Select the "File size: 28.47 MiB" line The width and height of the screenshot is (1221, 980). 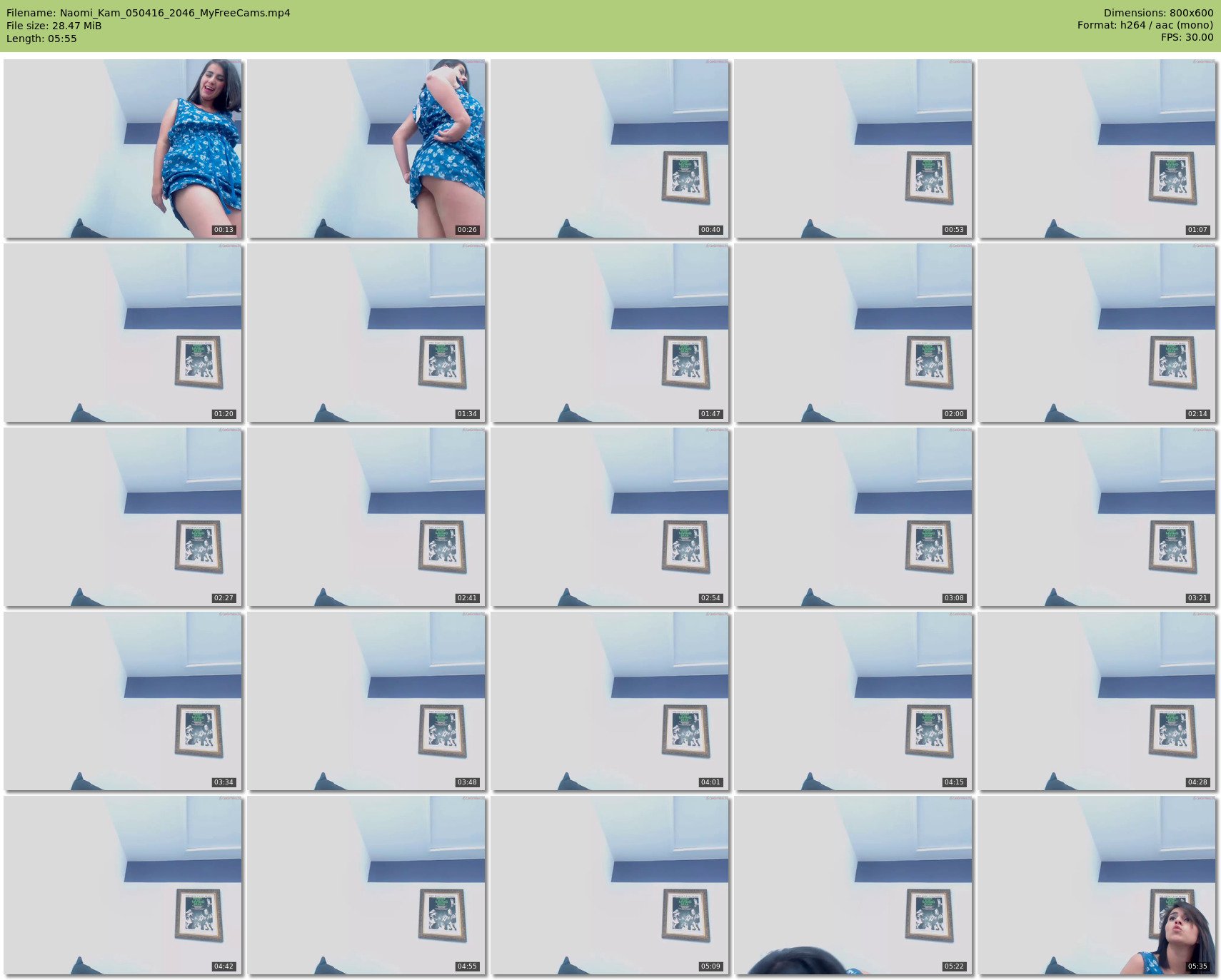click(x=54, y=26)
